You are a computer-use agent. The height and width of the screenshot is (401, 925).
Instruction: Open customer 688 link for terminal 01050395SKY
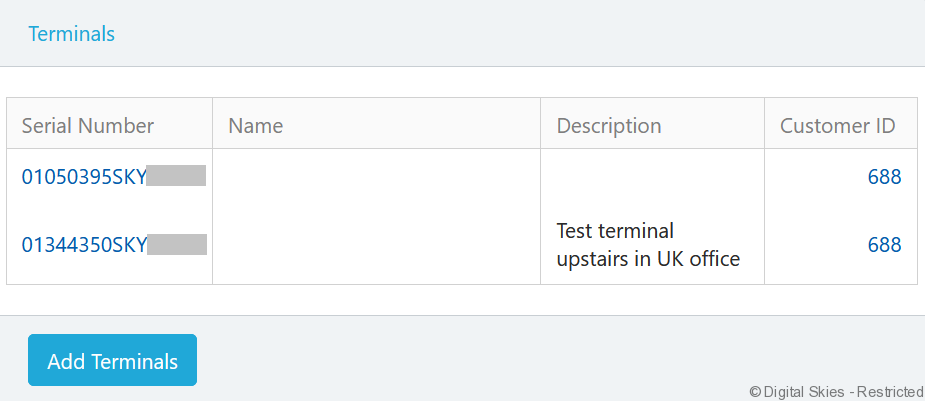click(884, 177)
